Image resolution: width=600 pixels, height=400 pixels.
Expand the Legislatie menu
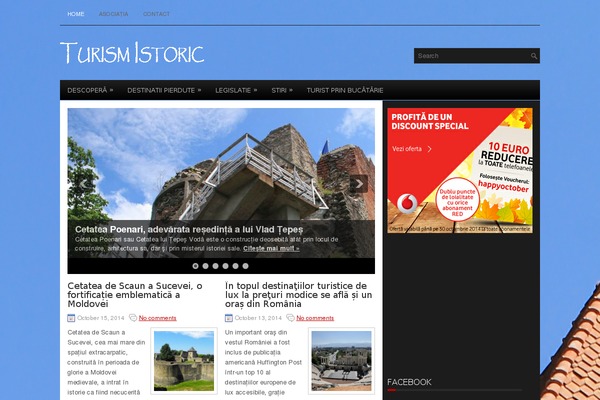point(236,90)
